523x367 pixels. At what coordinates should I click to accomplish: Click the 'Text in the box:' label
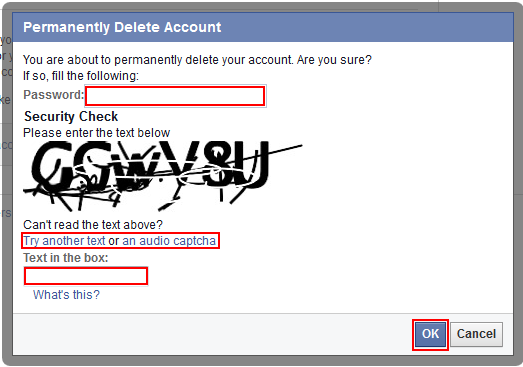(x=66, y=258)
